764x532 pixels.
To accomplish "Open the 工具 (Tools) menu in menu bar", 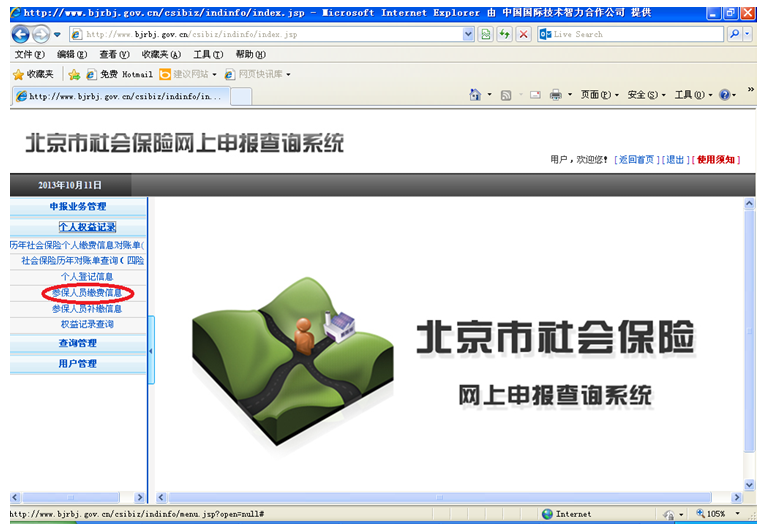I will [208, 54].
